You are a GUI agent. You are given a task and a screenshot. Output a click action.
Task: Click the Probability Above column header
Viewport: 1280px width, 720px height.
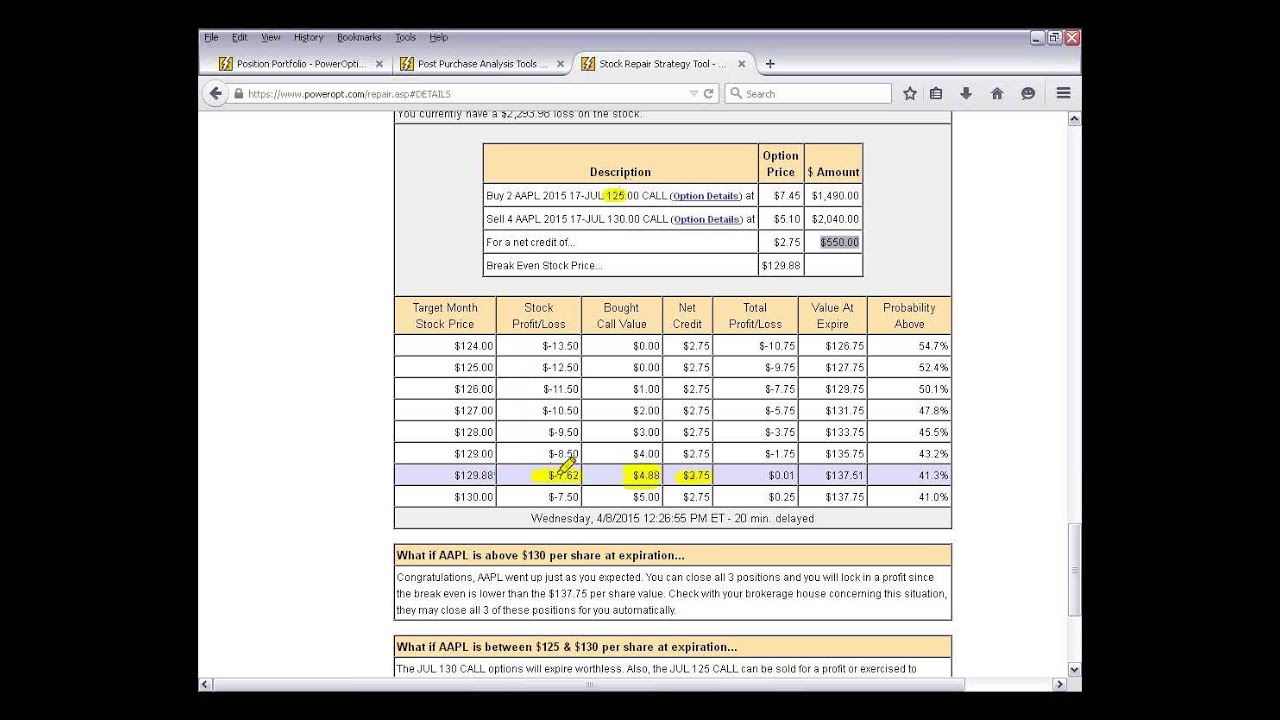909,316
